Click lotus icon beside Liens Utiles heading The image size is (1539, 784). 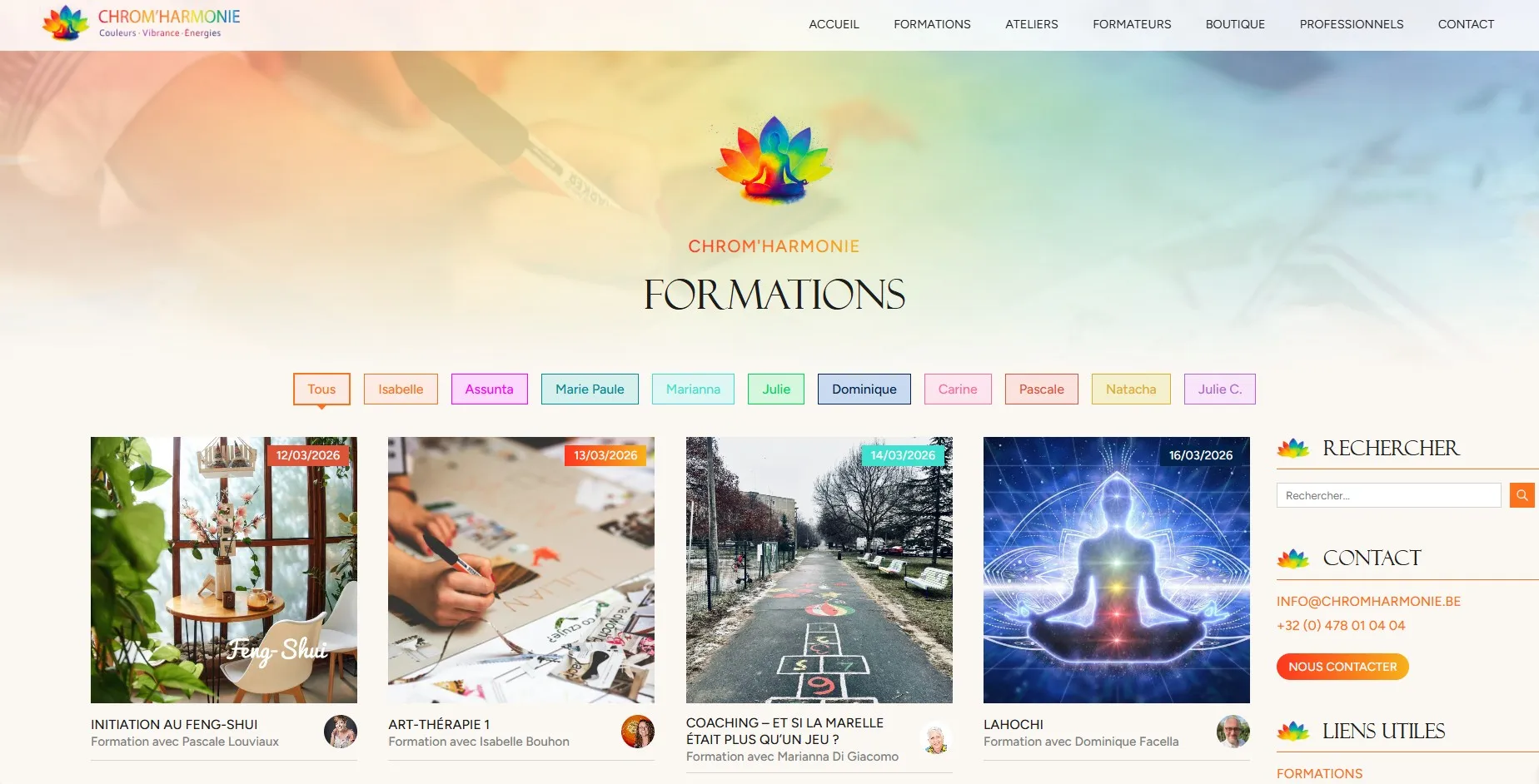pyautogui.click(x=1293, y=732)
